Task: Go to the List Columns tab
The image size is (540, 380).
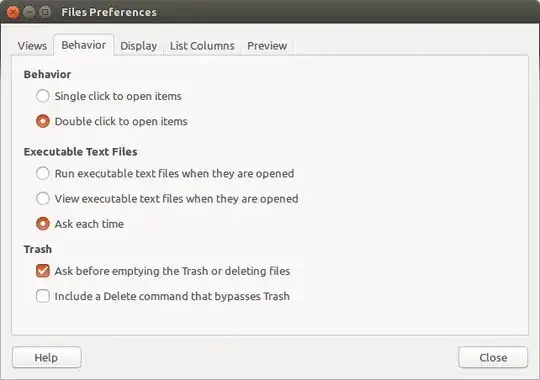Action: [202, 46]
